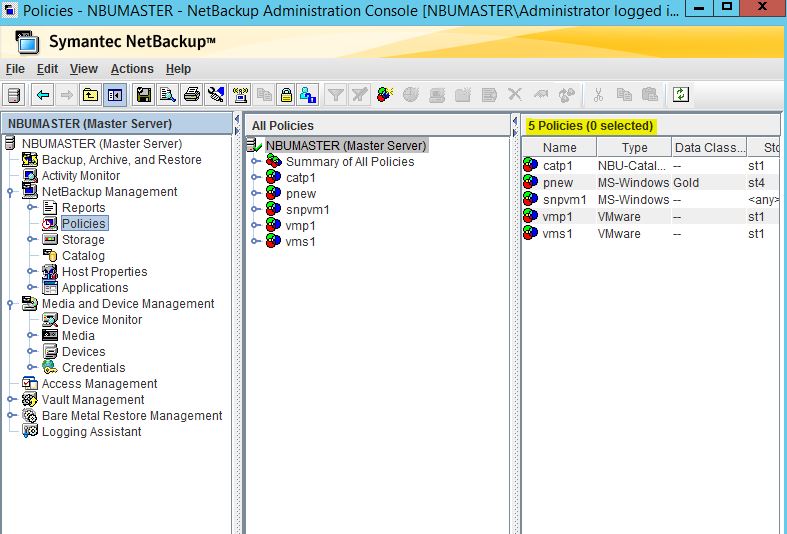Click the save floppy disk toolbar icon
Image resolution: width=787 pixels, height=534 pixels.
click(144, 95)
